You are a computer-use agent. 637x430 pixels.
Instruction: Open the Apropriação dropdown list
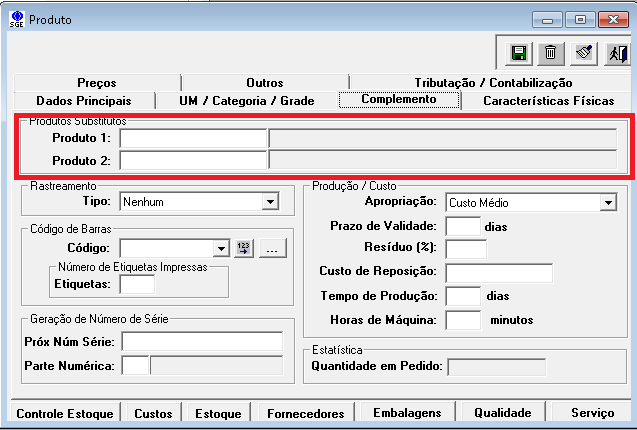(x=607, y=202)
